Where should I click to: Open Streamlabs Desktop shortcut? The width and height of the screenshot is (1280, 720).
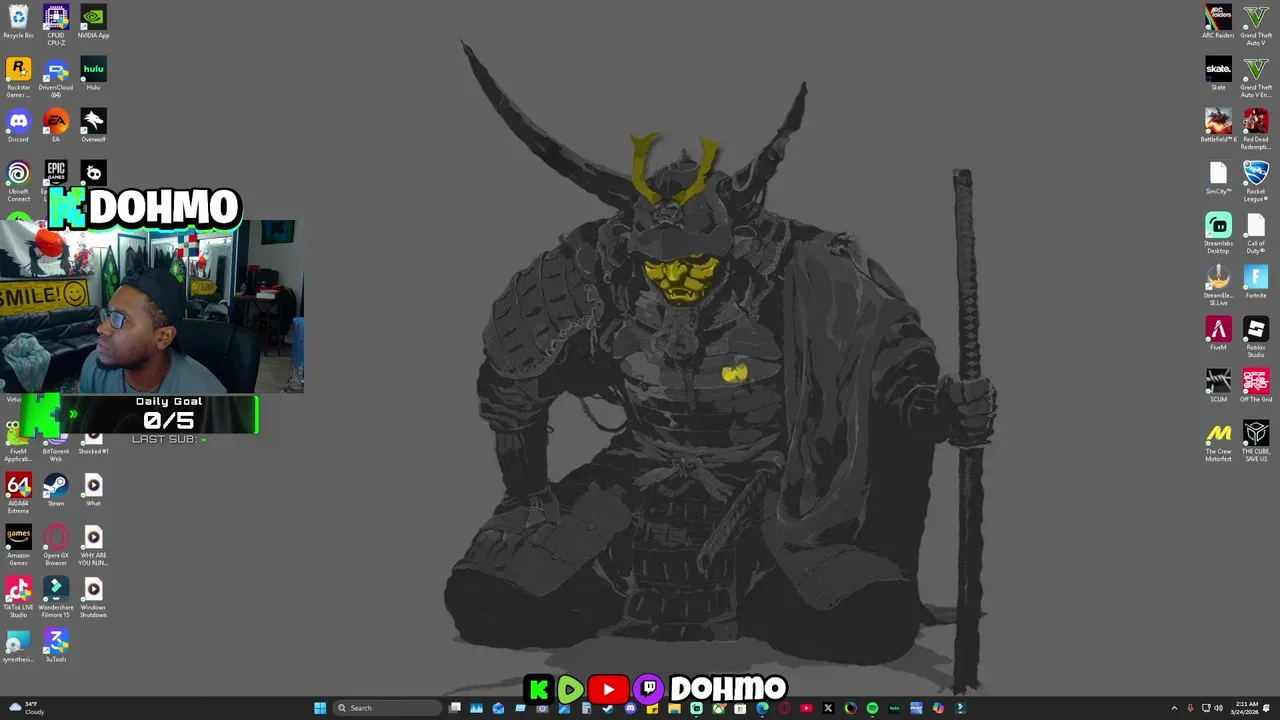[1218, 233]
